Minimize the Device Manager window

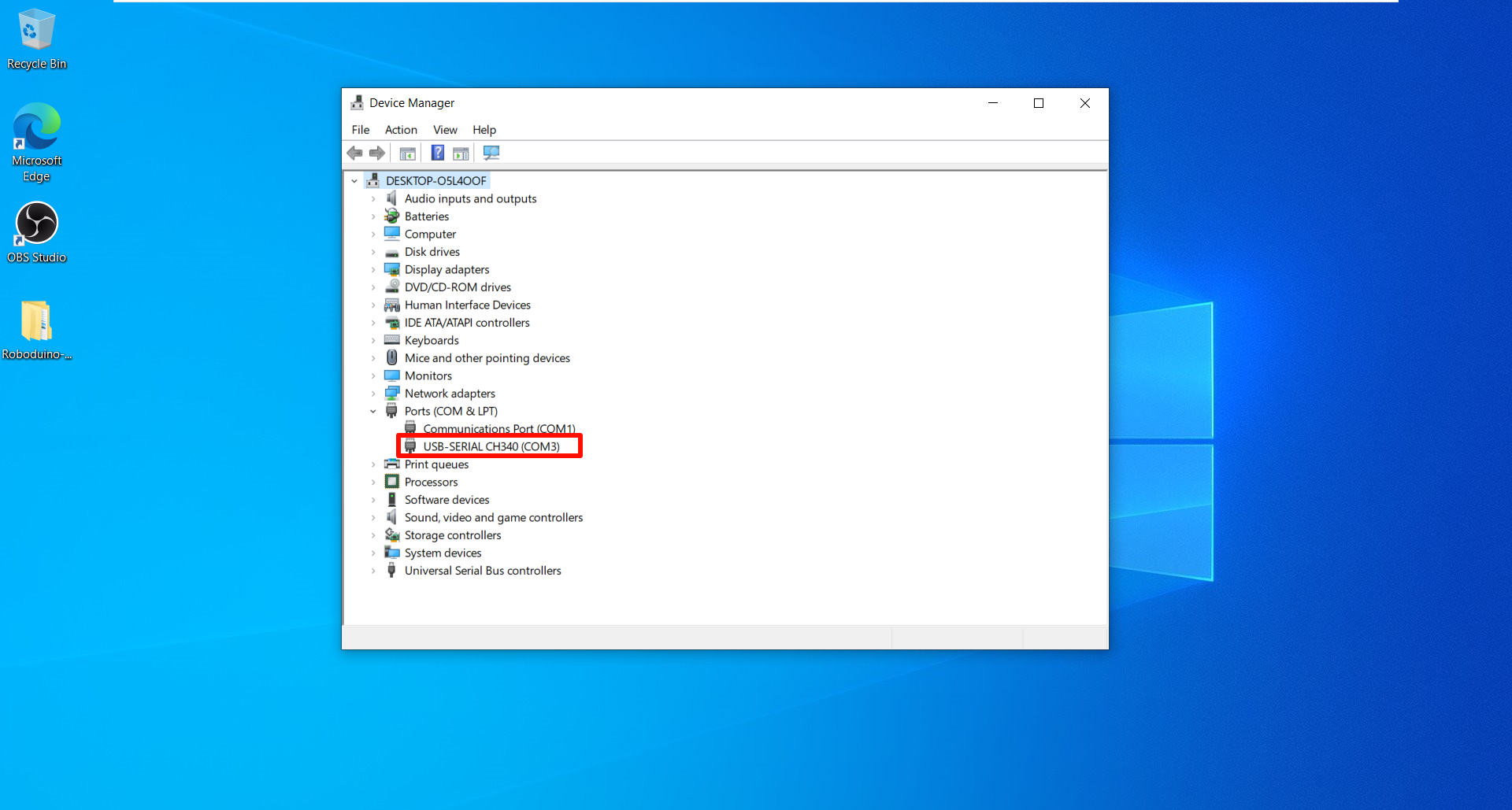pyautogui.click(x=993, y=103)
